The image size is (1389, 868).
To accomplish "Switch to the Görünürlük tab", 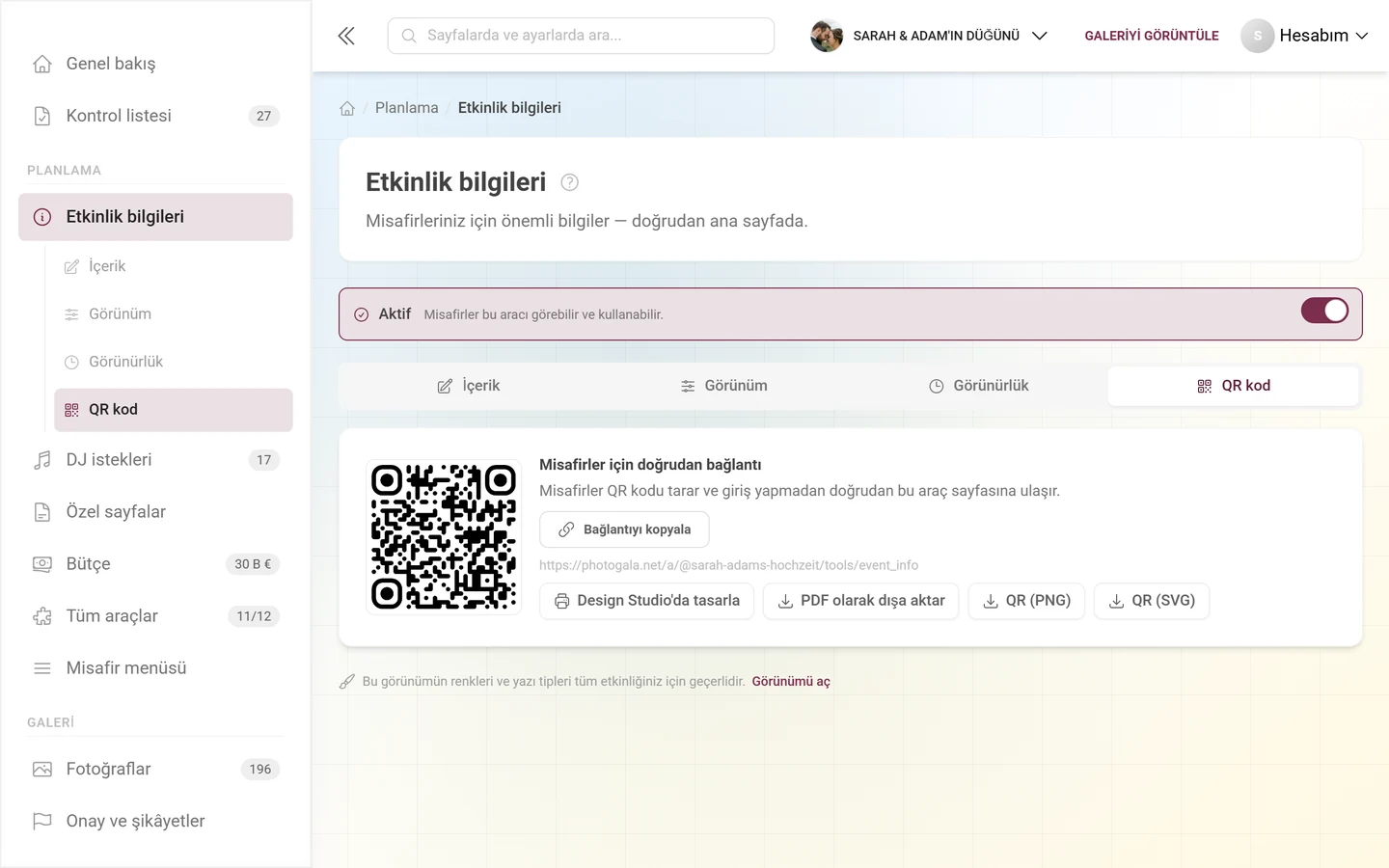I will tap(979, 386).
